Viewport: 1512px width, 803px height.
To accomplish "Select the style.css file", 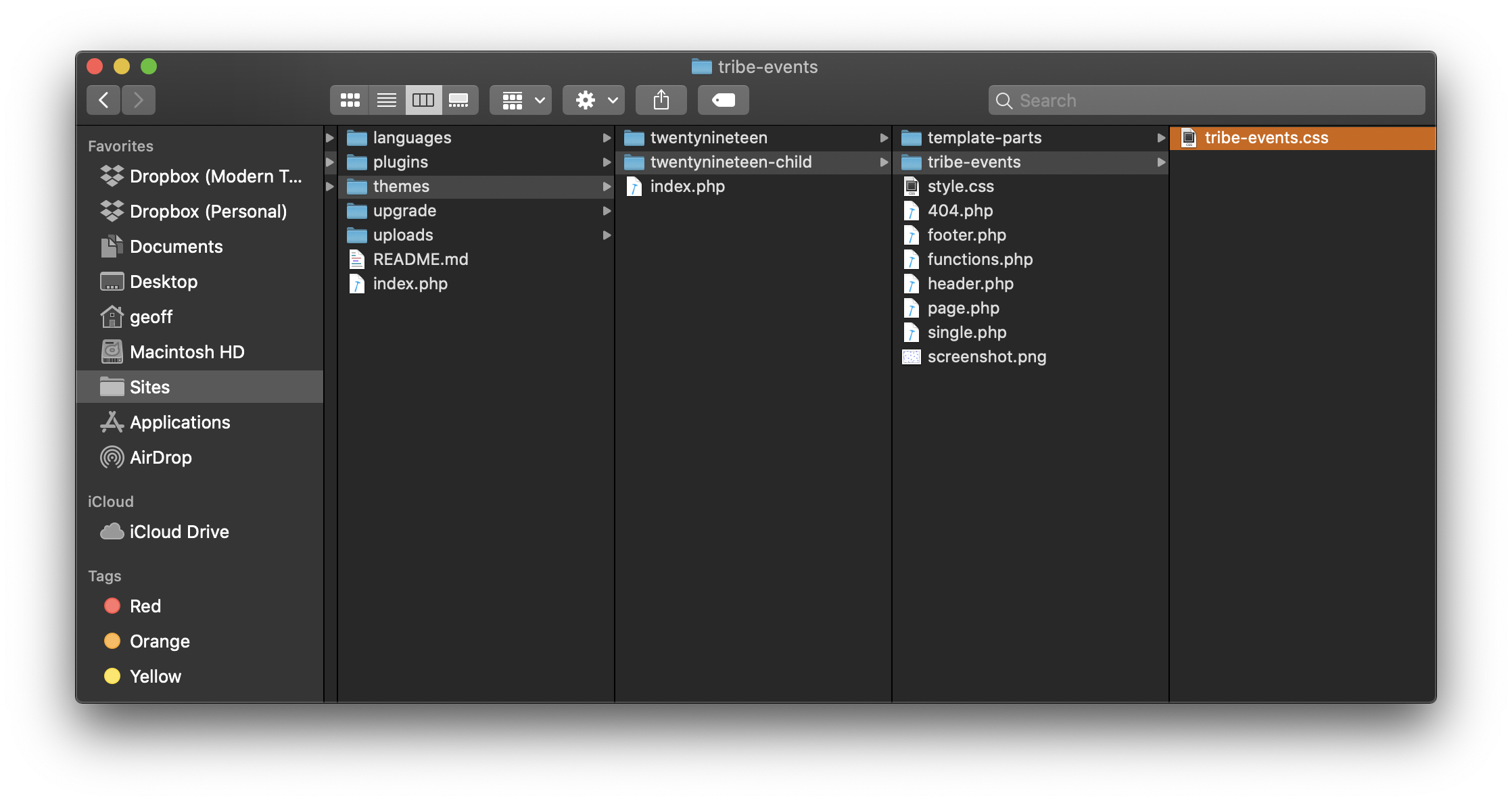I will 1031,187.
